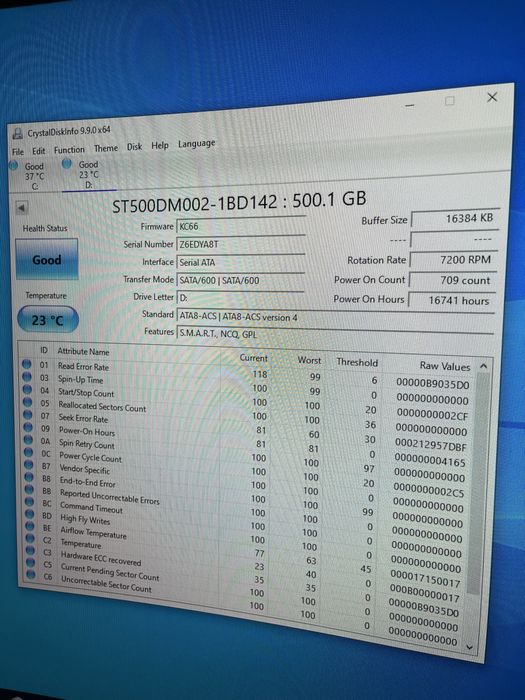Viewport: 525px width, 700px height.
Task: Click the Worst column header
Action: [309, 360]
